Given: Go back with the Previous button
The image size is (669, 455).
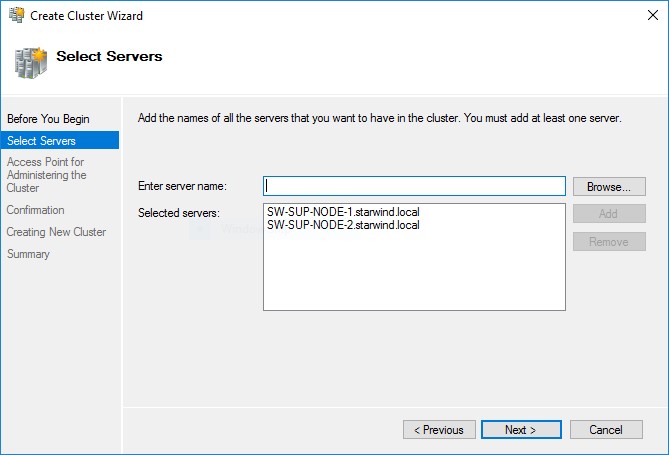Looking at the screenshot, I should point(439,430).
